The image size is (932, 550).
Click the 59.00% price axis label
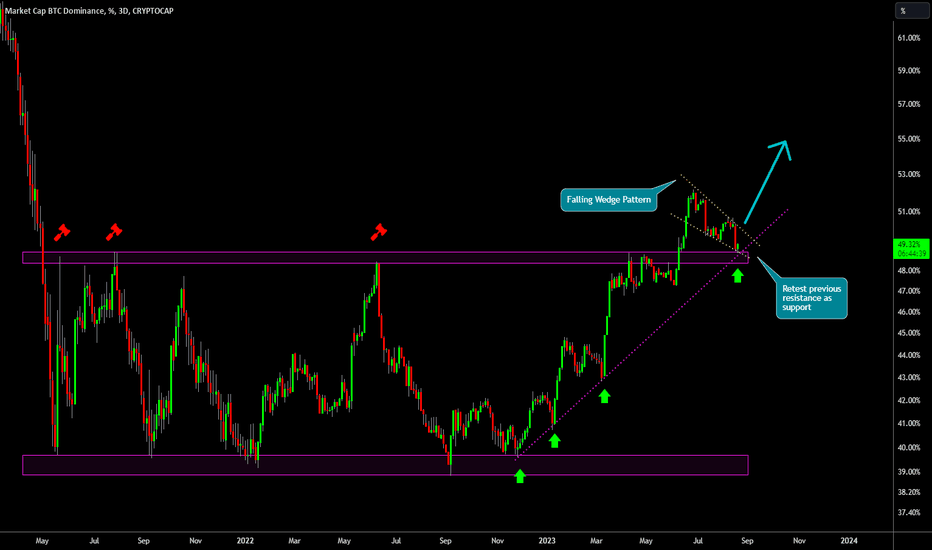tap(909, 71)
